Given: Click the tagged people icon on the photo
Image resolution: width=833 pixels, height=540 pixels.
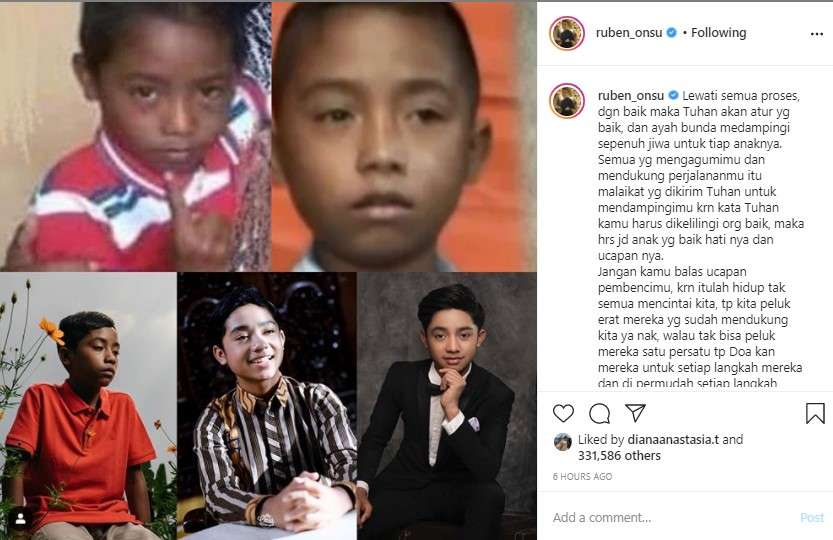Looking at the screenshot, I should 21,519.
